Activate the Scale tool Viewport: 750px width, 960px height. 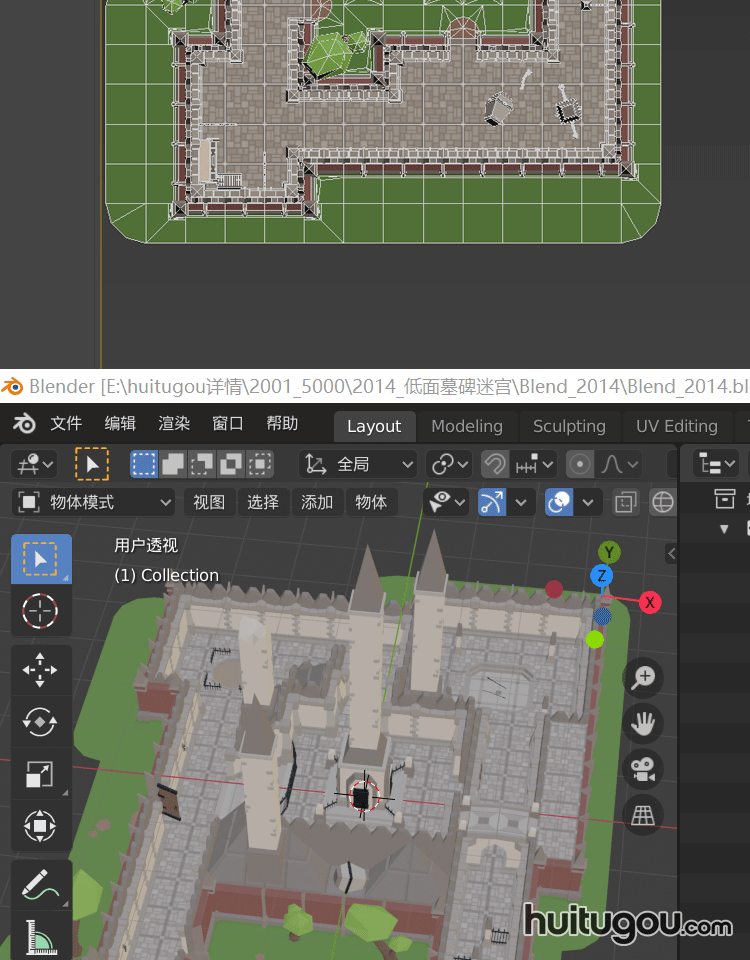pos(40,774)
